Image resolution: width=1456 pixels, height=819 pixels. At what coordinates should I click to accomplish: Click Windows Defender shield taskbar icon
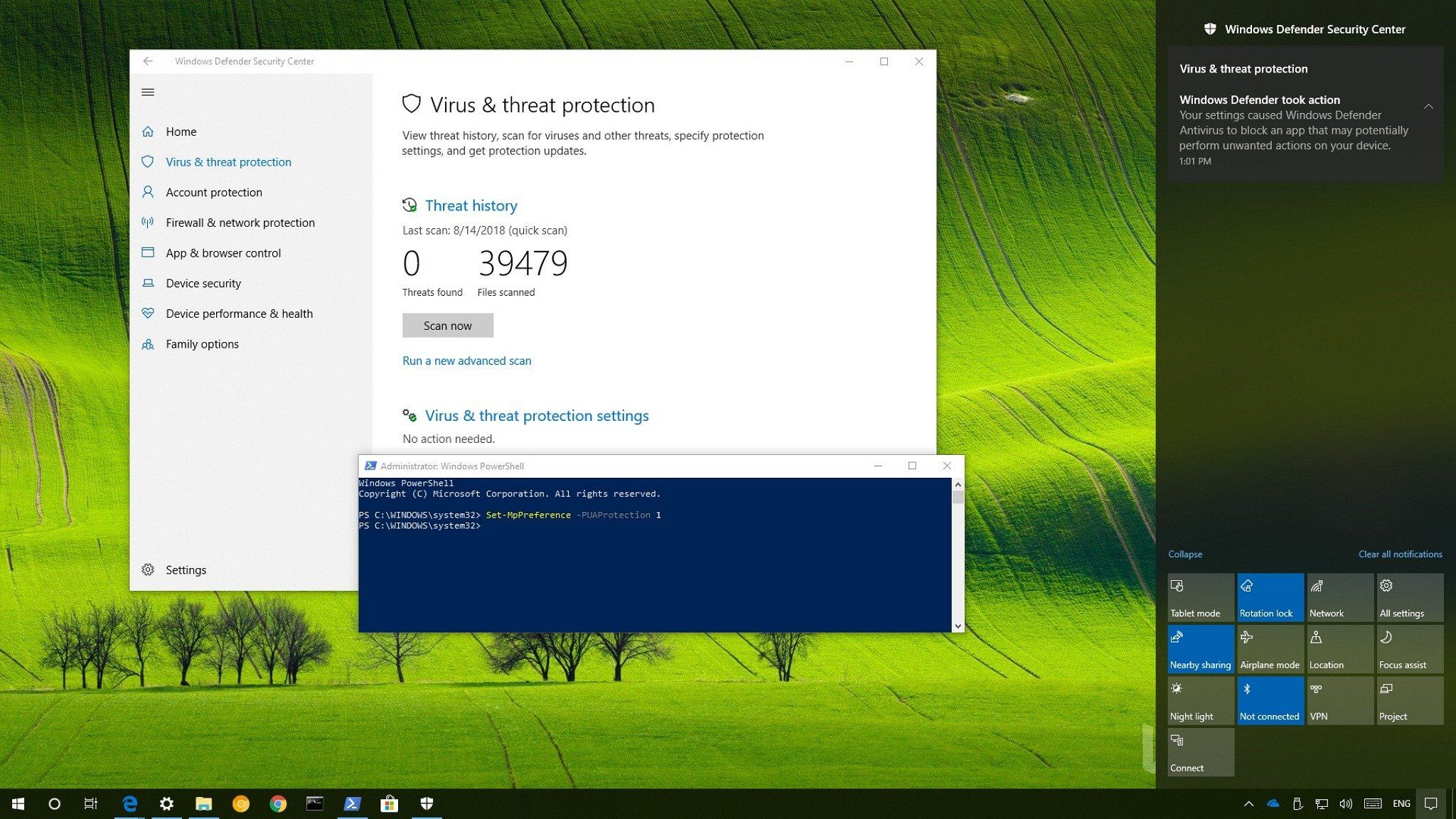tap(427, 803)
